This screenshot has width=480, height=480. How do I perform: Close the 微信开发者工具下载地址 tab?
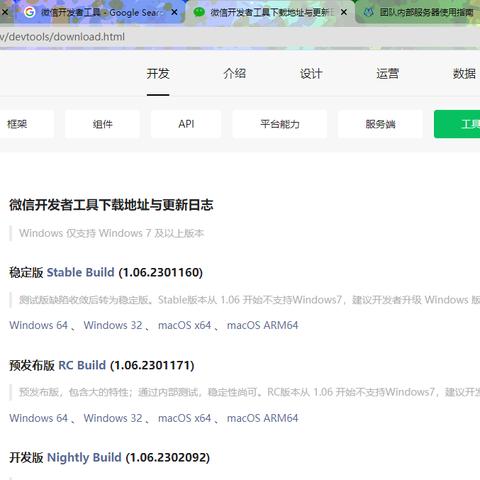(x=344, y=12)
